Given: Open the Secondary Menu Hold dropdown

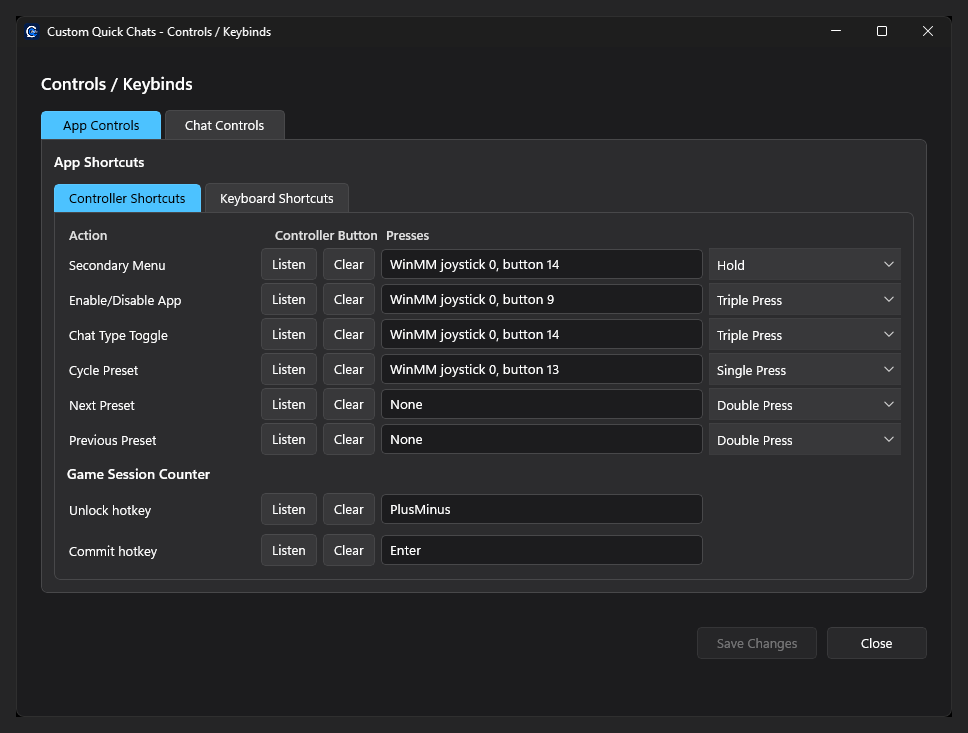Looking at the screenshot, I should (x=804, y=265).
